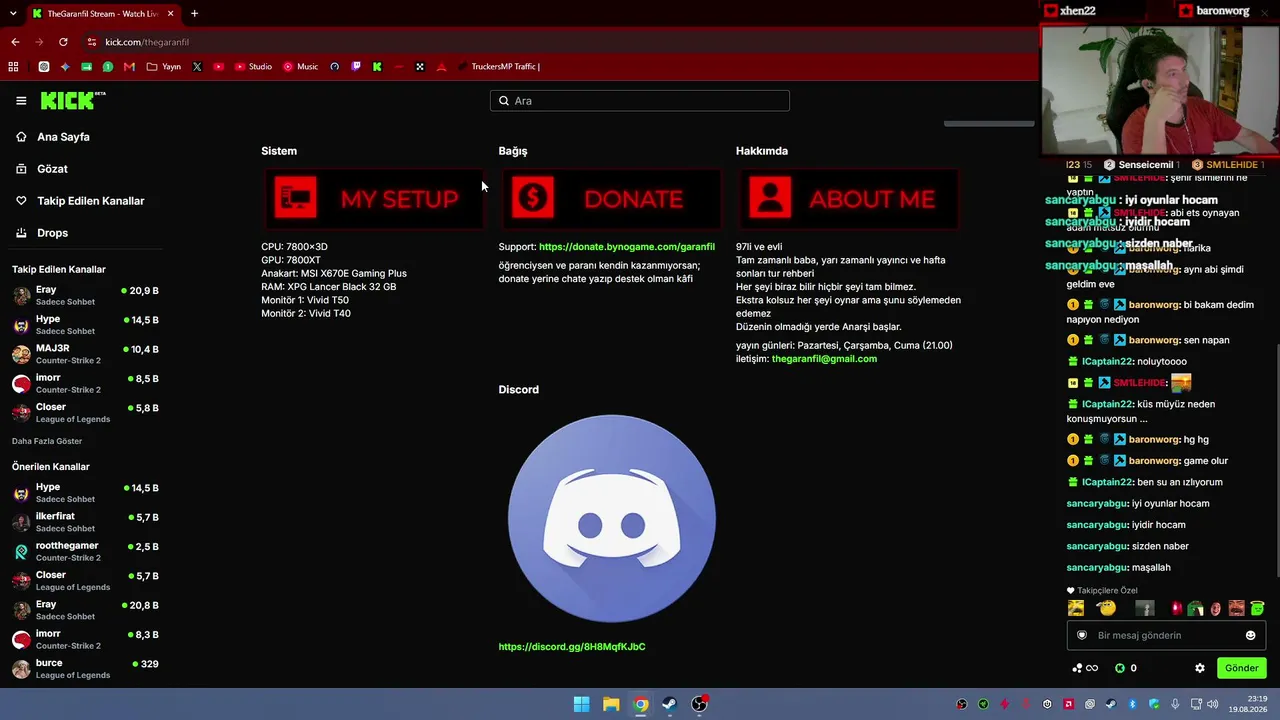Open the Chrome tab search dropdown
The width and height of the screenshot is (1280, 720).
(12, 14)
